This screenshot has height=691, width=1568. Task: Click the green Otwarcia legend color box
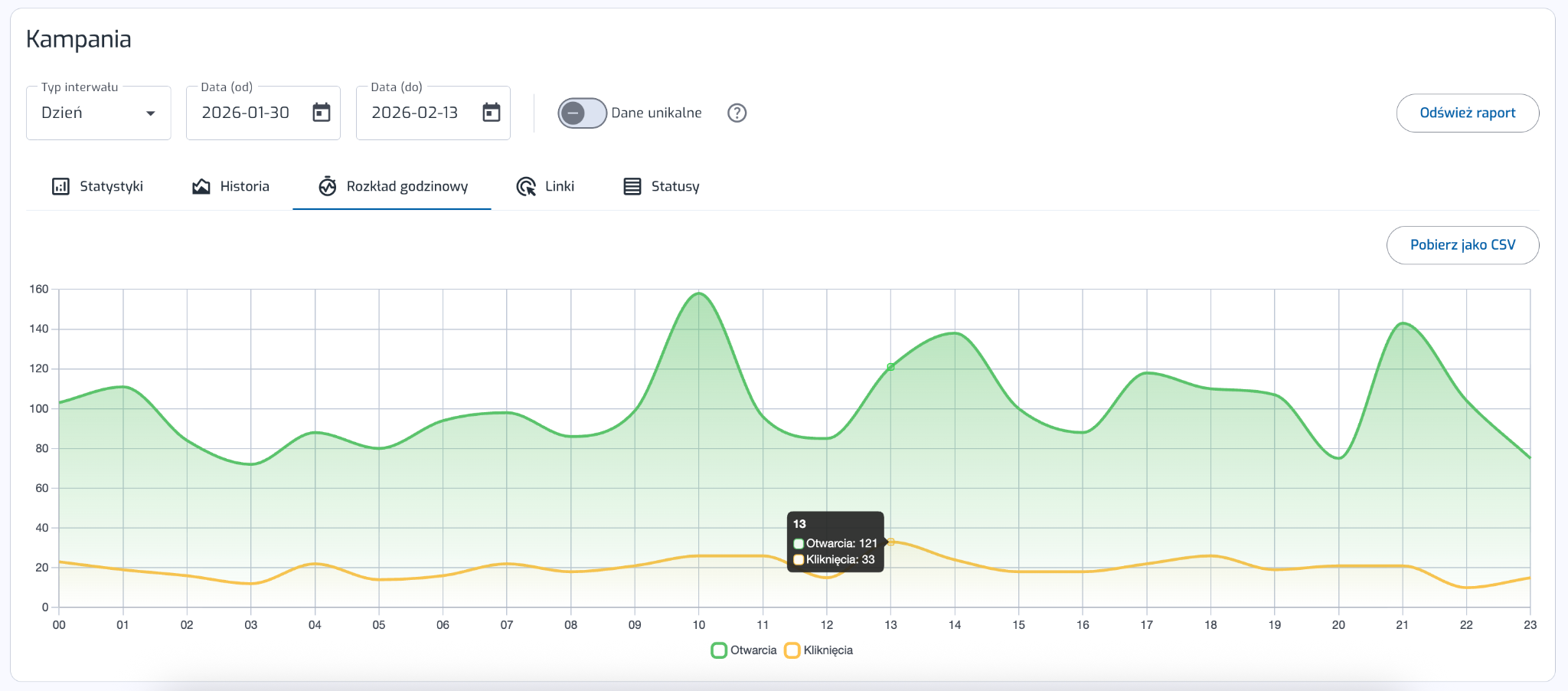tap(719, 650)
